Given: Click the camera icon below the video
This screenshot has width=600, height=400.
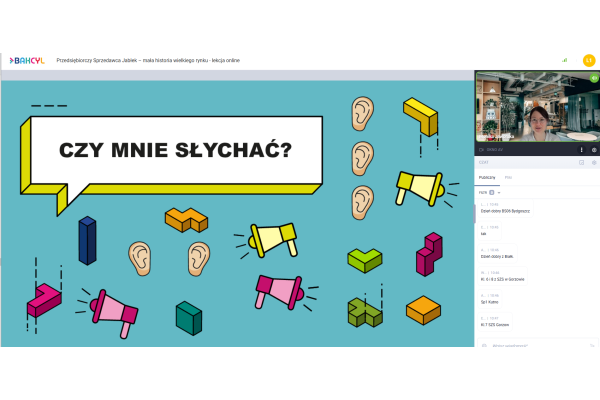Looking at the screenshot, I should coord(481,148).
